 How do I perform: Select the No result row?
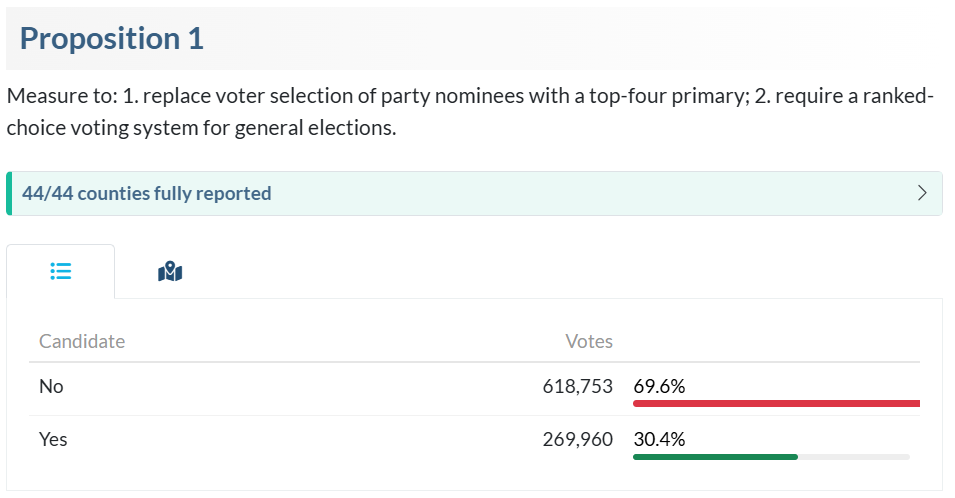click(474, 390)
